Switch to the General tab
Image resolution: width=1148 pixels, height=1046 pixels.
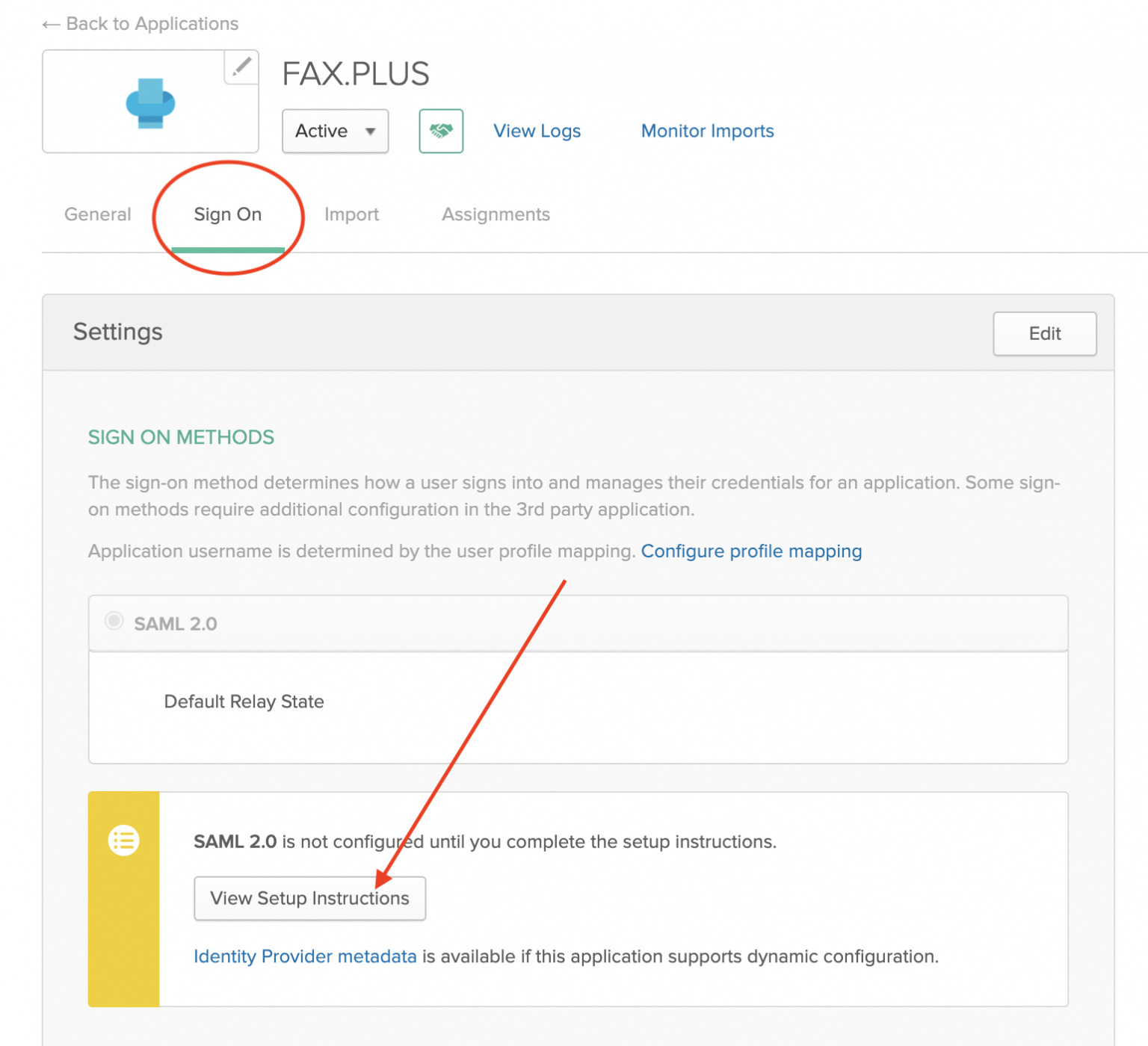[x=97, y=214]
